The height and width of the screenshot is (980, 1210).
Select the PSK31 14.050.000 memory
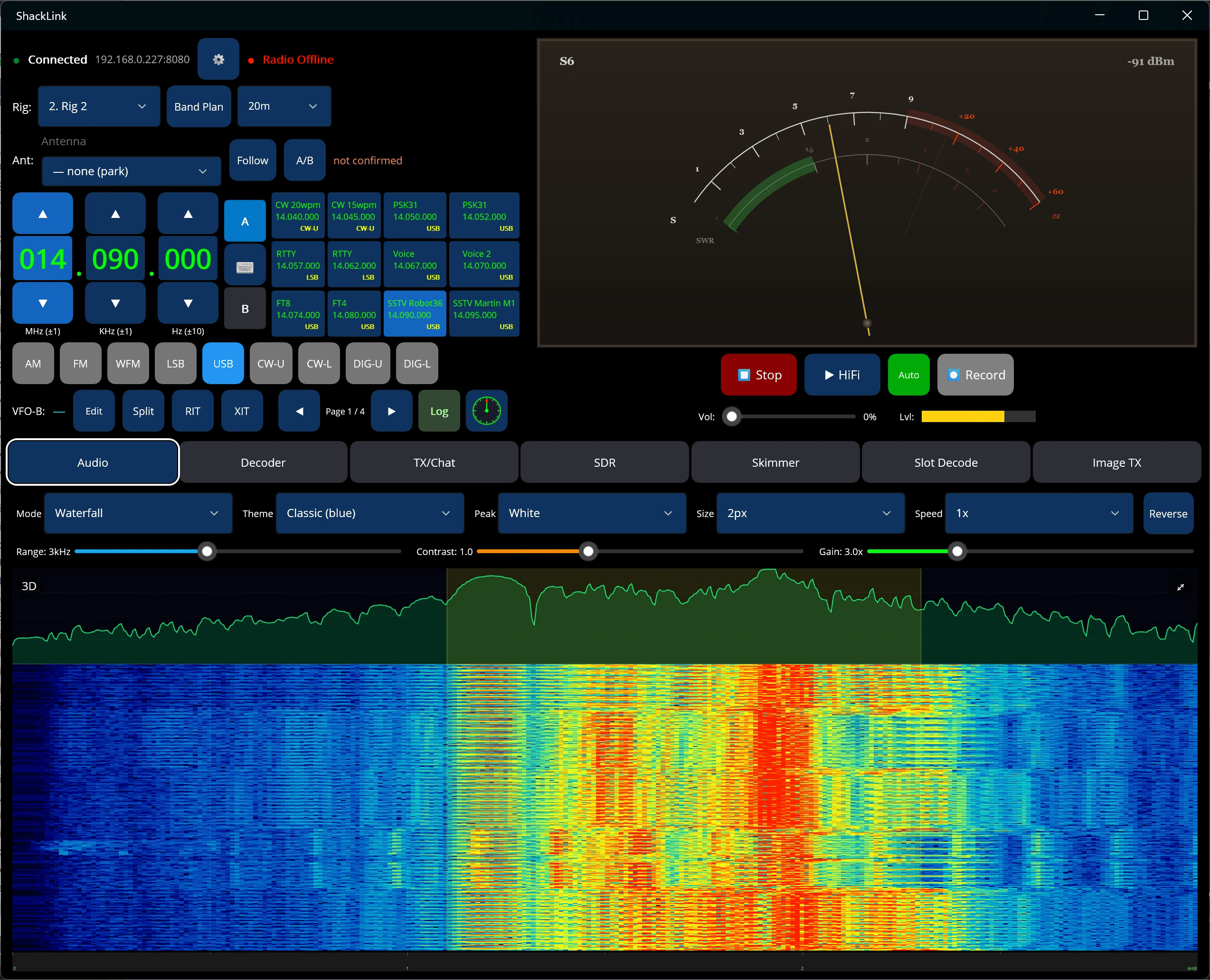point(415,216)
